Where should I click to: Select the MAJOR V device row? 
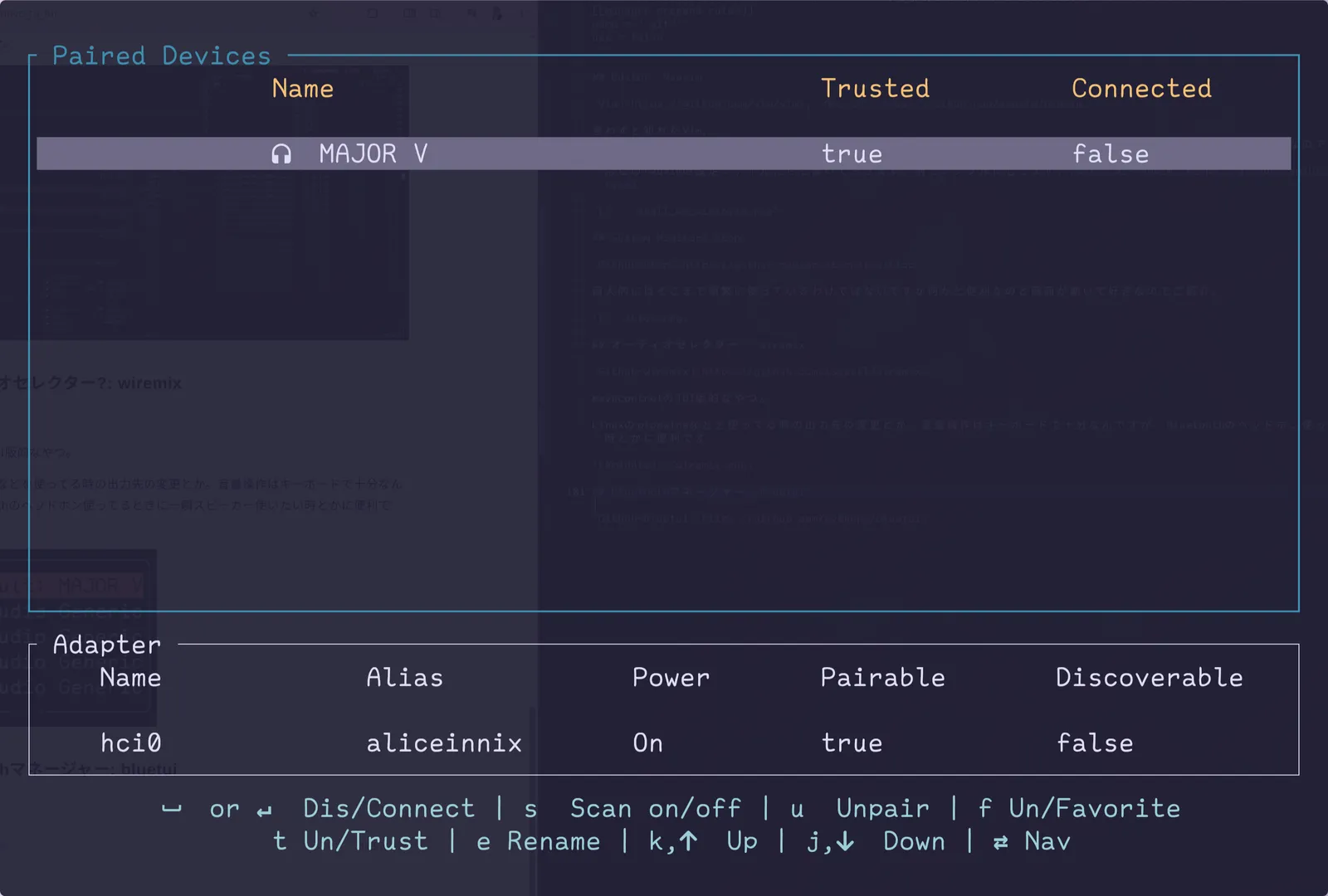[663, 153]
